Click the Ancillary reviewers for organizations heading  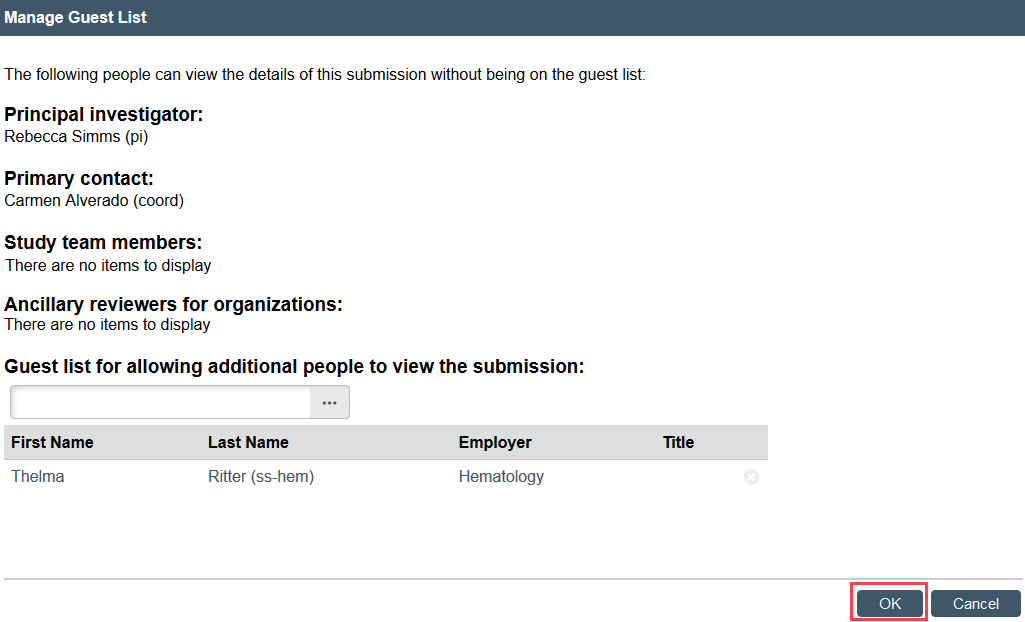(x=173, y=304)
